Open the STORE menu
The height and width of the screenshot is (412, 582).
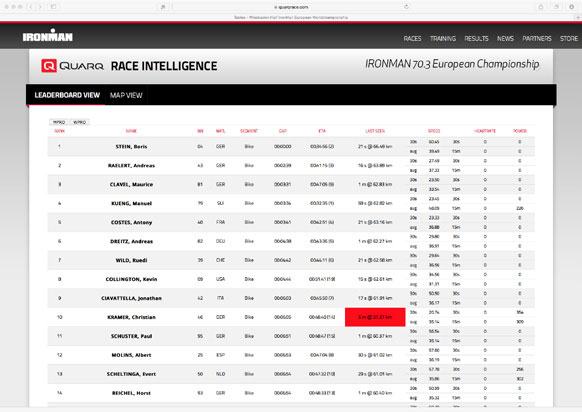569,38
